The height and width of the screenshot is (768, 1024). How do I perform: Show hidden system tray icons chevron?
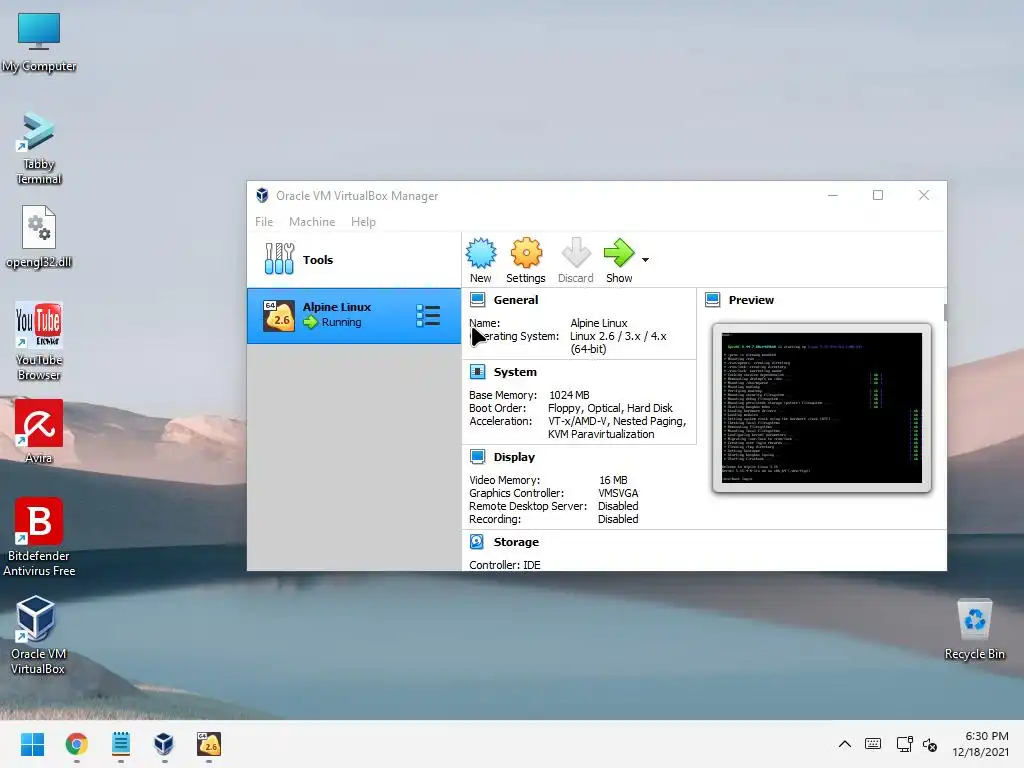pos(844,744)
